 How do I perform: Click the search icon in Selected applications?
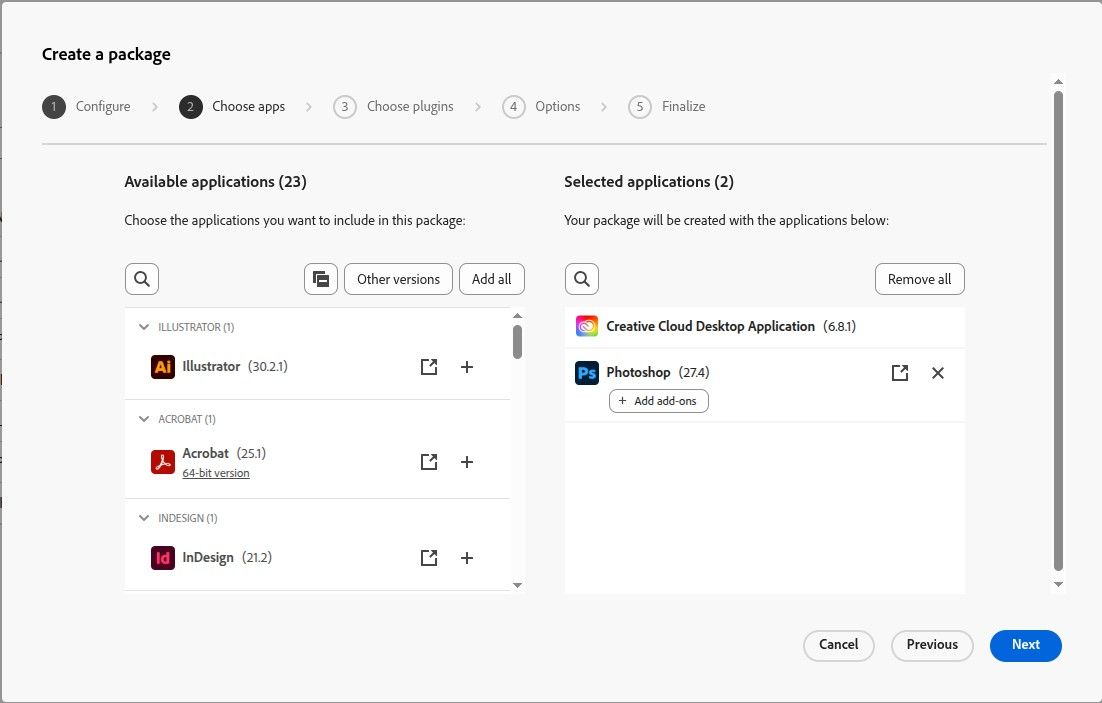pos(582,279)
